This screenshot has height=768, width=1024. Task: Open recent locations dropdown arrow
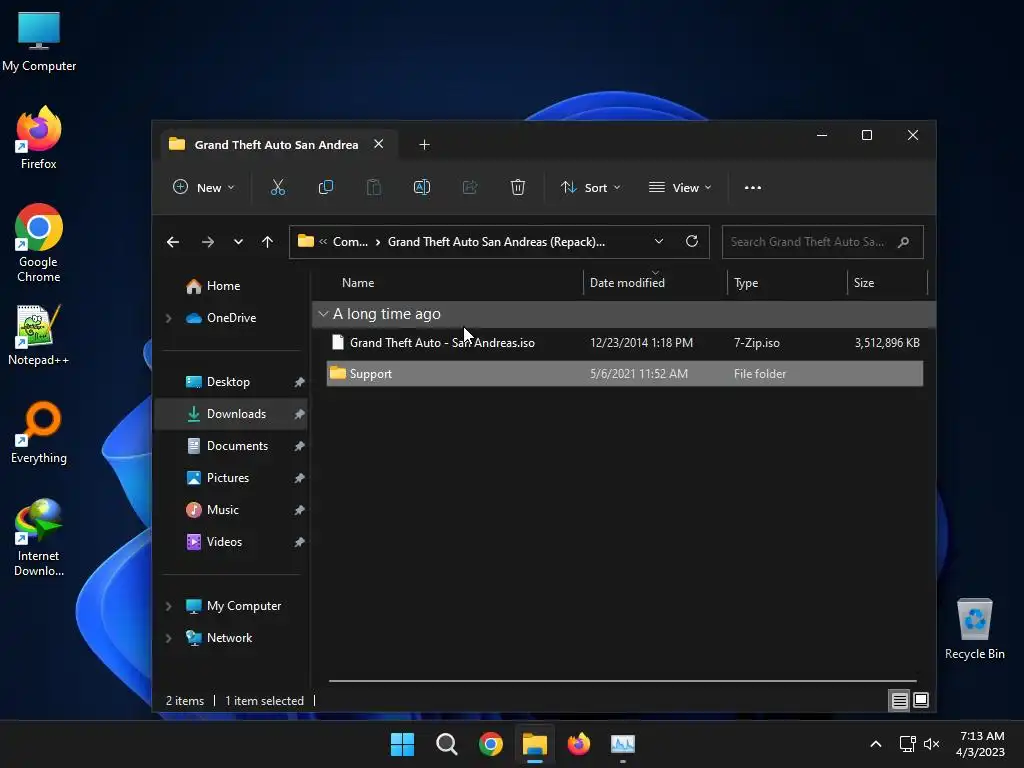tap(238, 242)
